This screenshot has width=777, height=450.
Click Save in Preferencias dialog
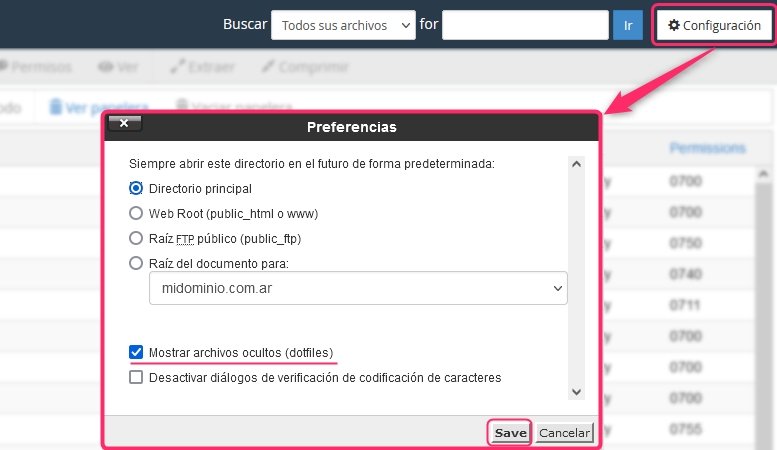point(510,433)
